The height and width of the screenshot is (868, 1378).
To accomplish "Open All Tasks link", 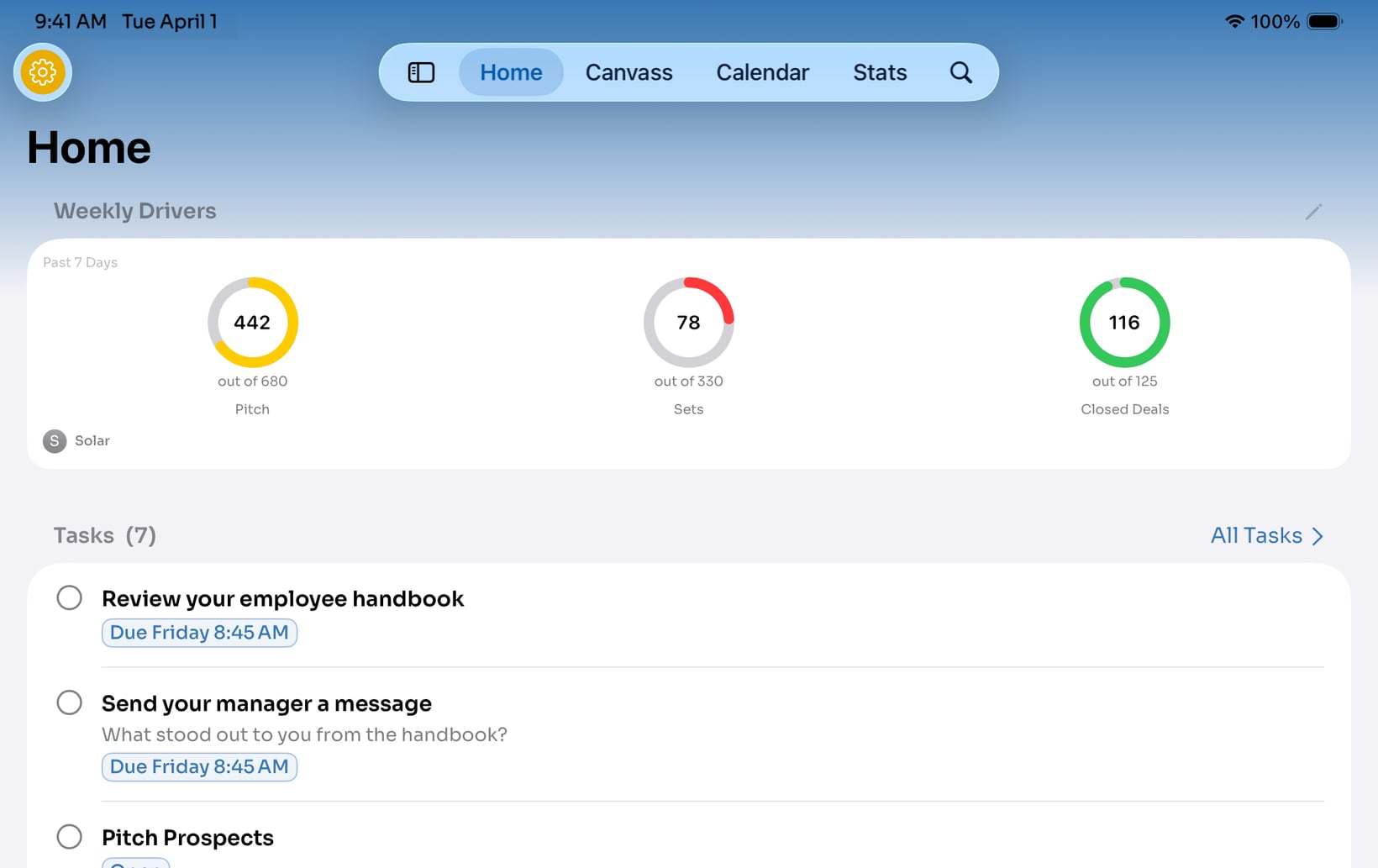I will pos(1267,535).
